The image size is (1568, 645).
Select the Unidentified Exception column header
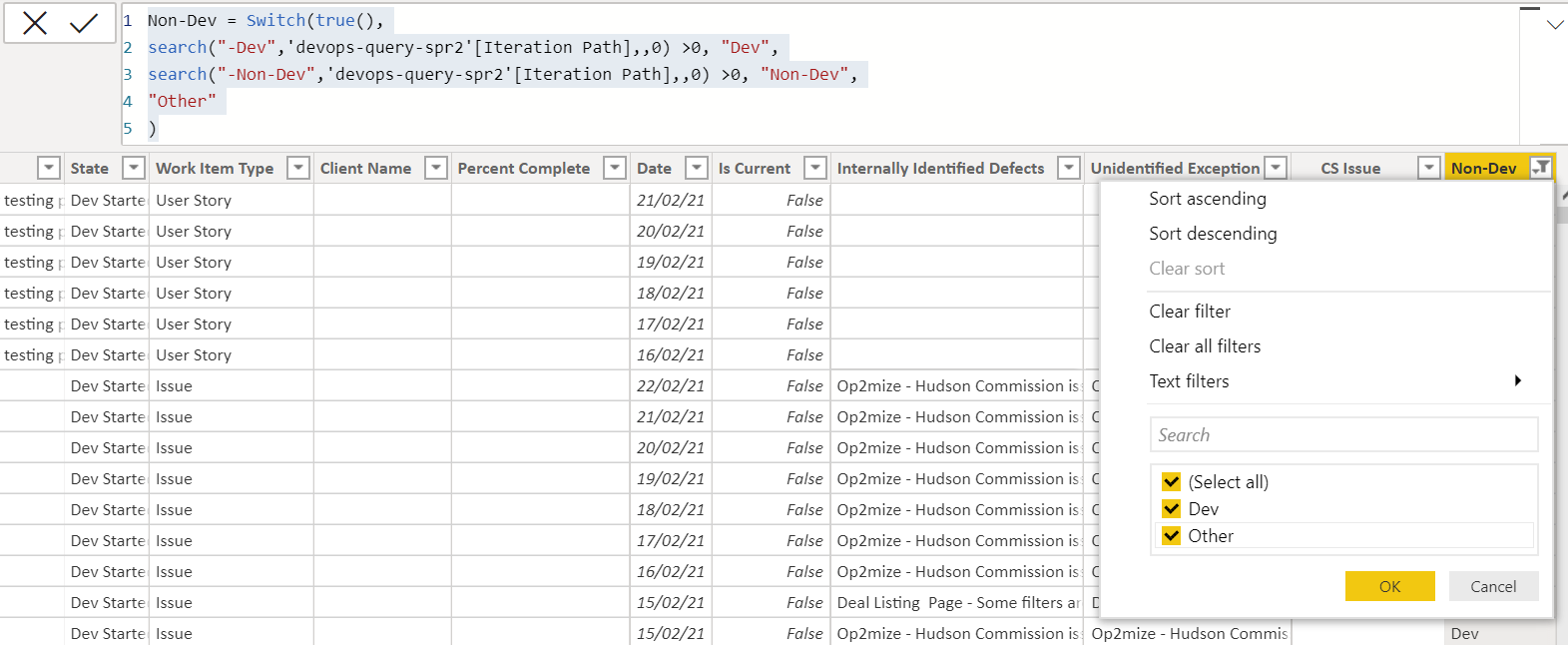click(1175, 169)
